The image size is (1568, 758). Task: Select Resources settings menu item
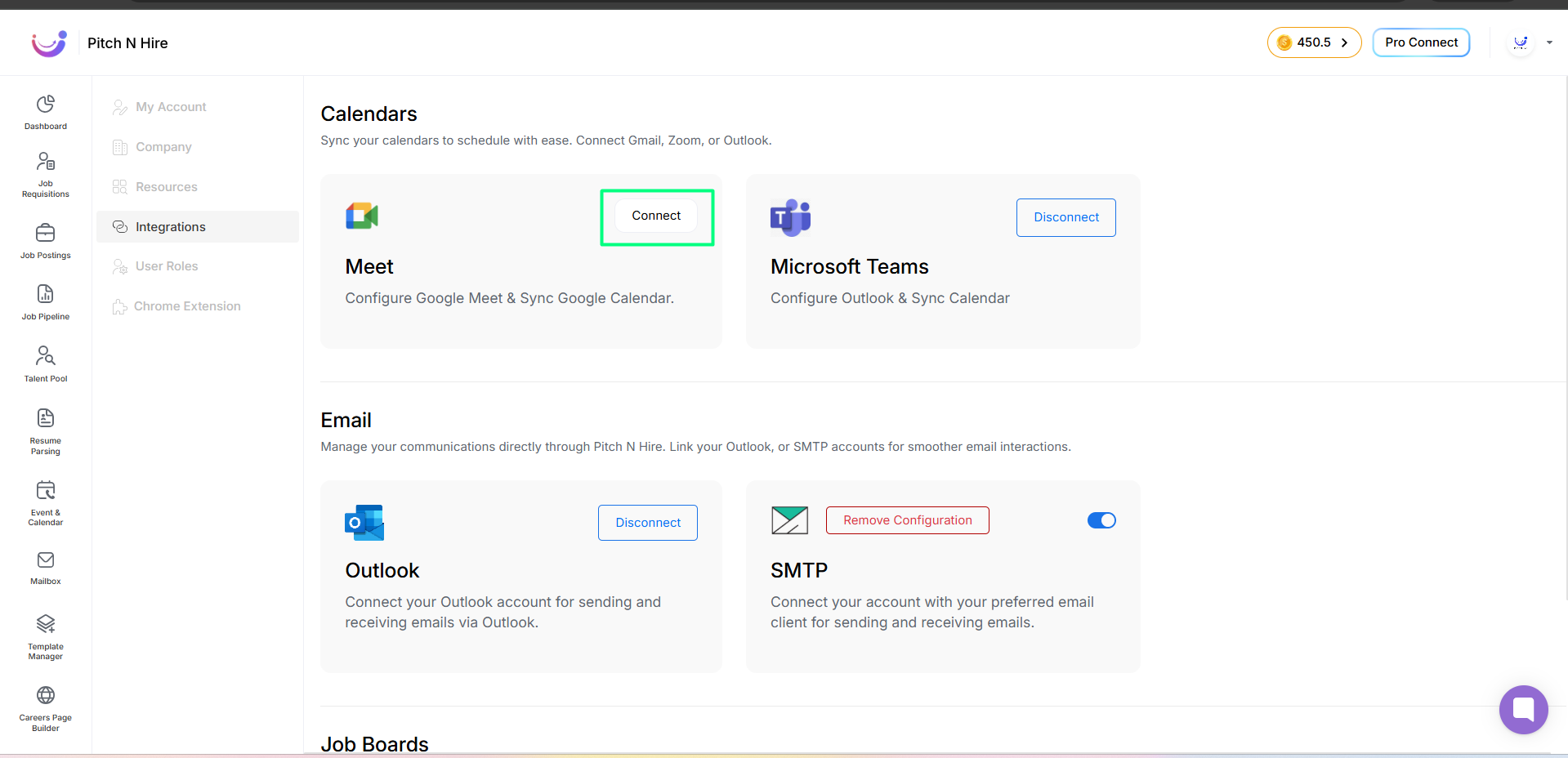coord(197,187)
